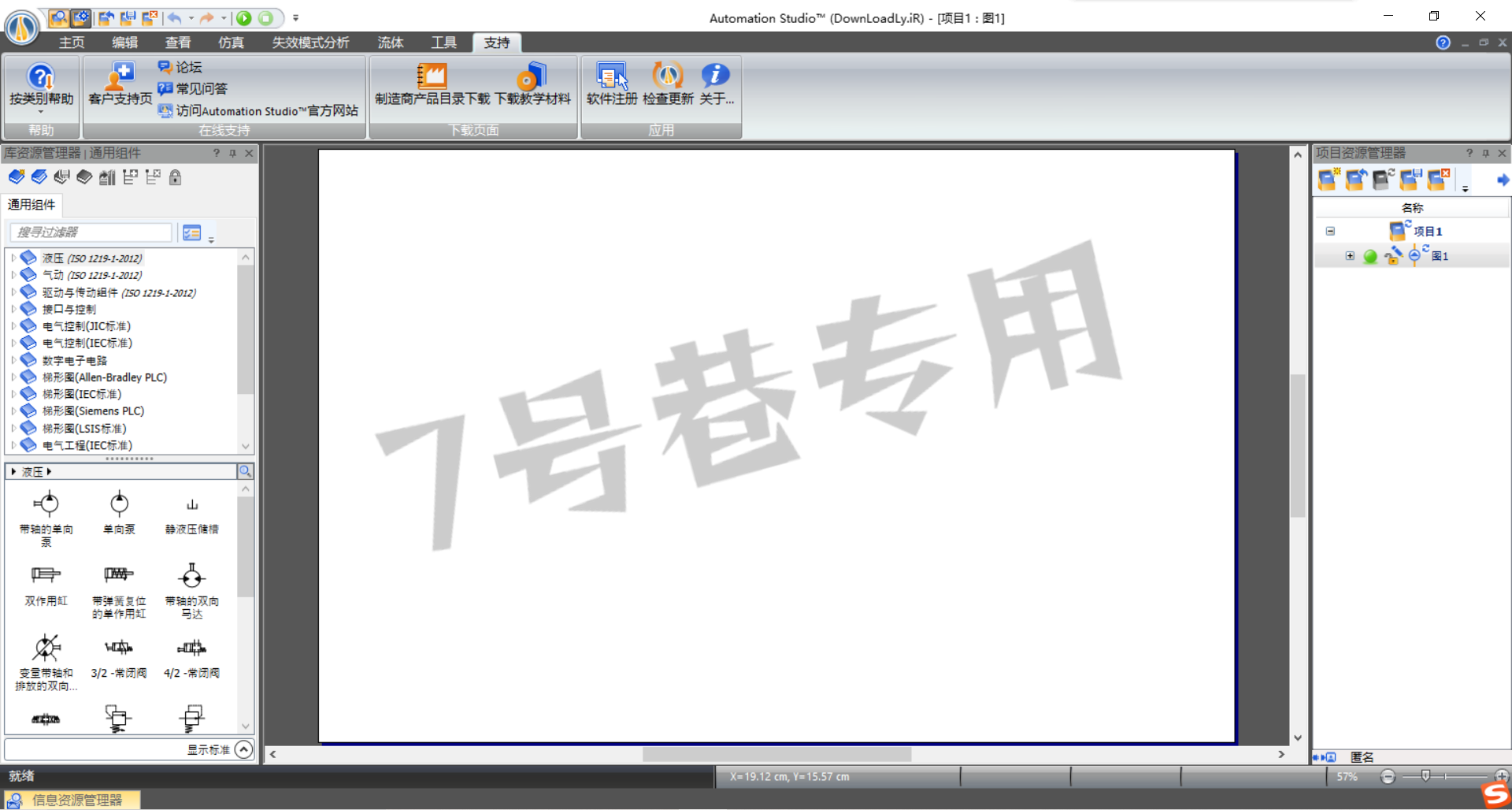Viewport: 1512px width, 810px height.
Task: Expand the 气动 (ISO 1219-1-2012) tree node
Action: pyautogui.click(x=13, y=275)
